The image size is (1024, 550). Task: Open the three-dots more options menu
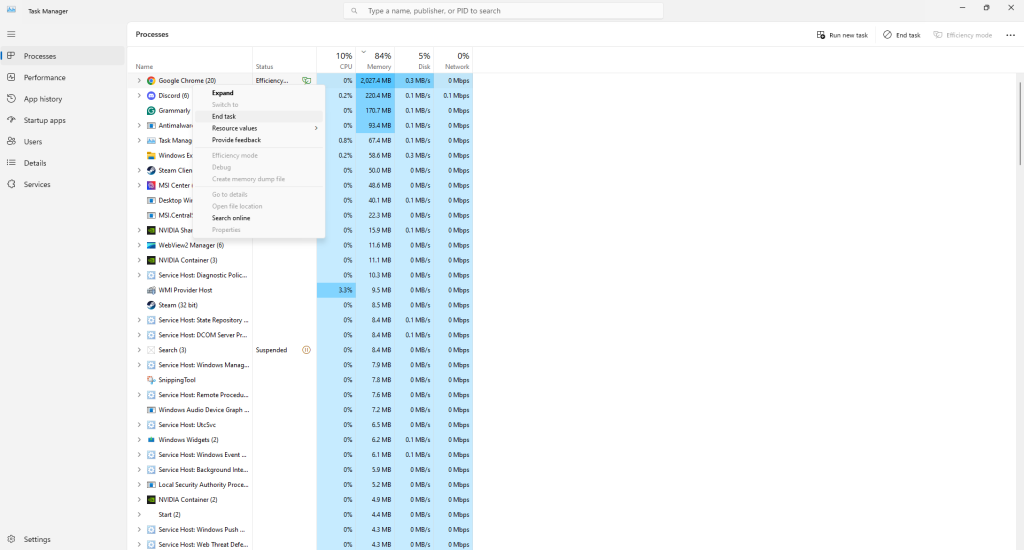pos(1010,35)
